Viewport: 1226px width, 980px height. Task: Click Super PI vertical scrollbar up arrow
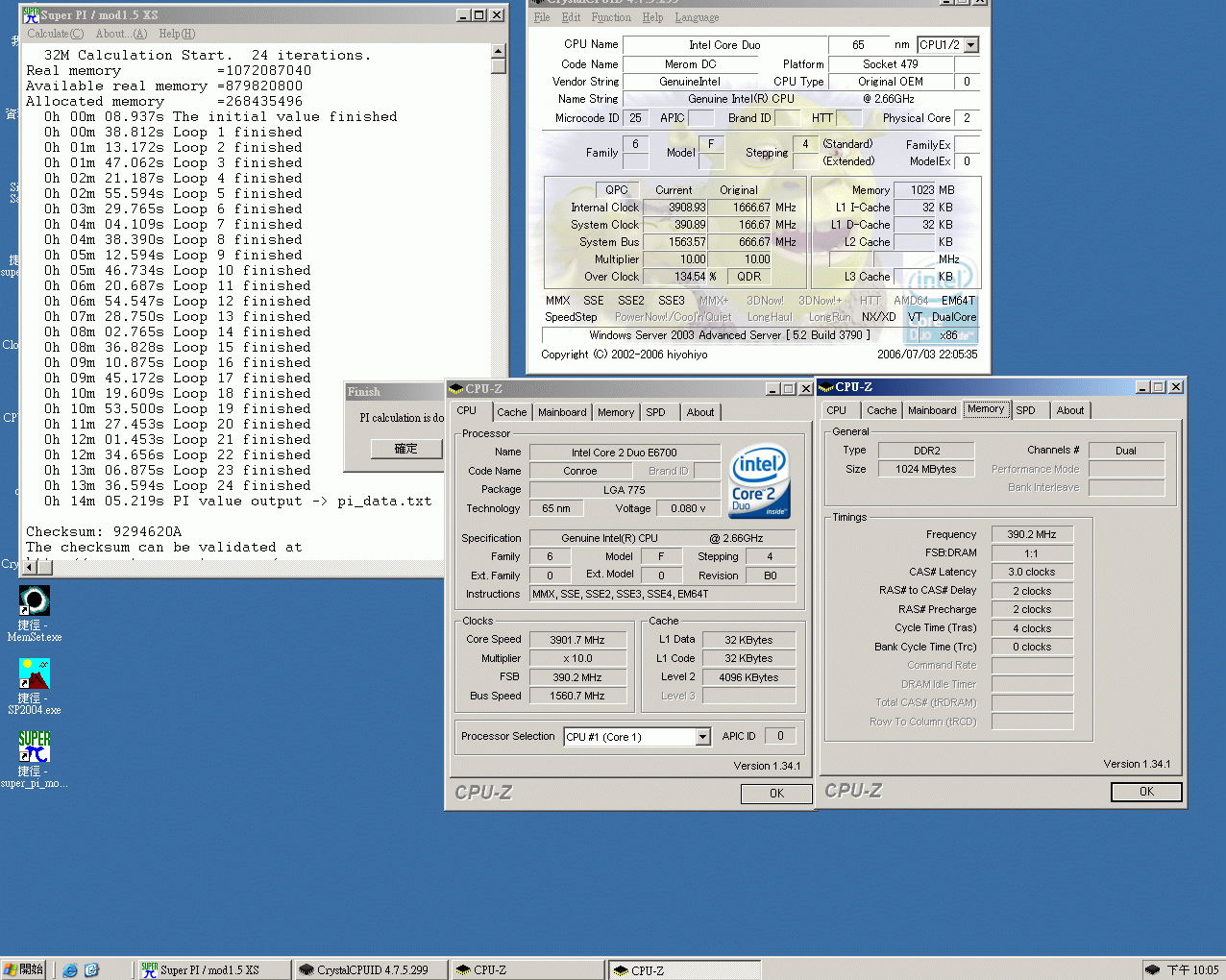(498, 51)
